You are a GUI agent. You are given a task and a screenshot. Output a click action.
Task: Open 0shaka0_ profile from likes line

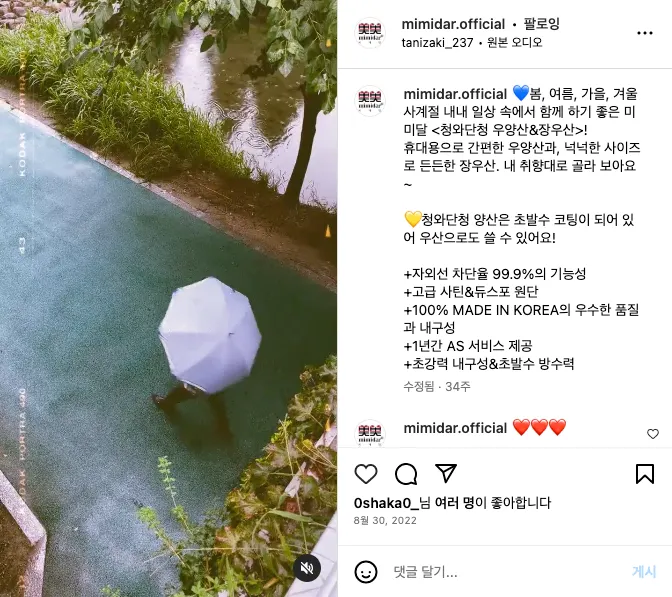click(x=386, y=503)
